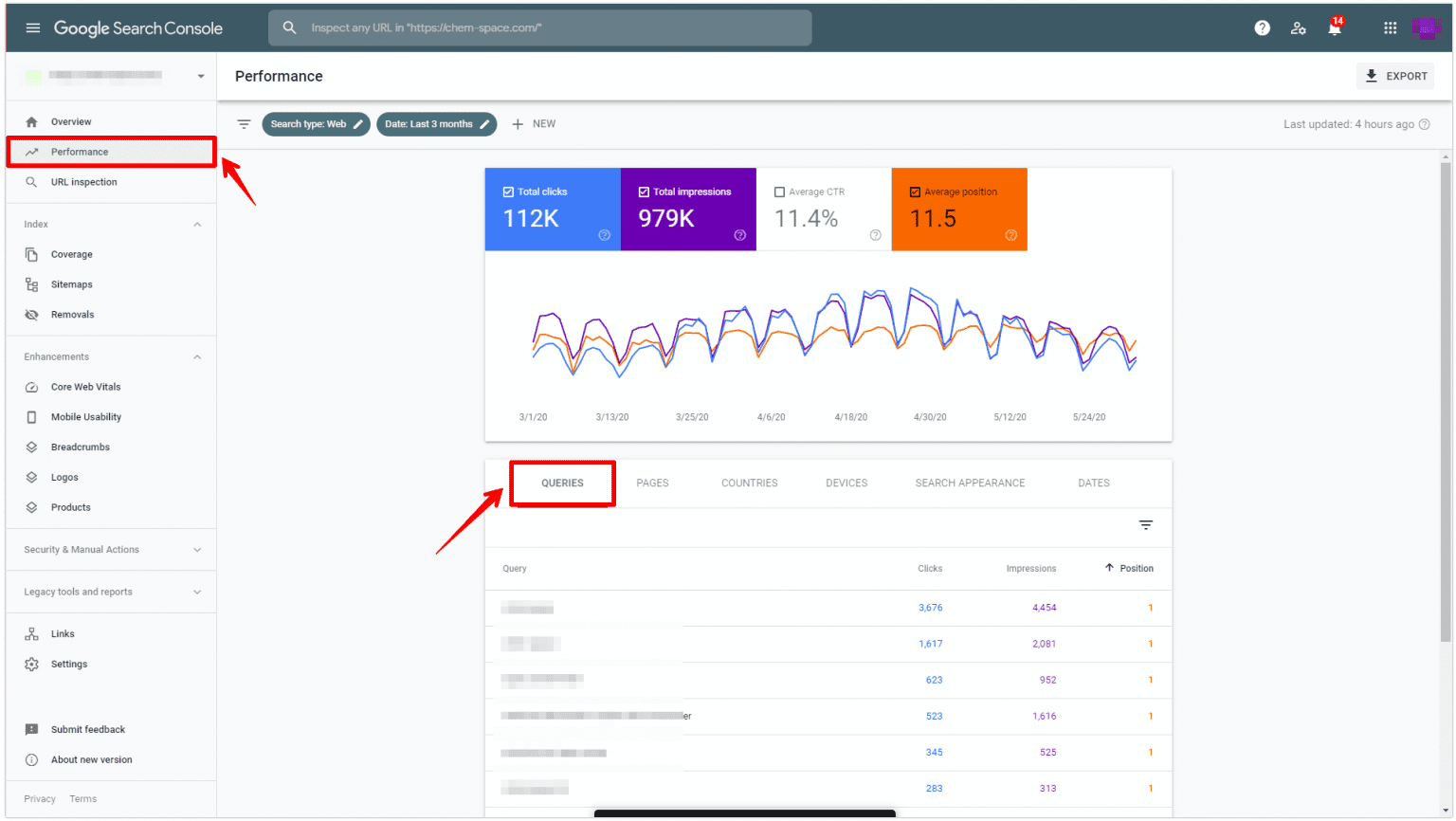Collapse the Index section

[197, 225]
